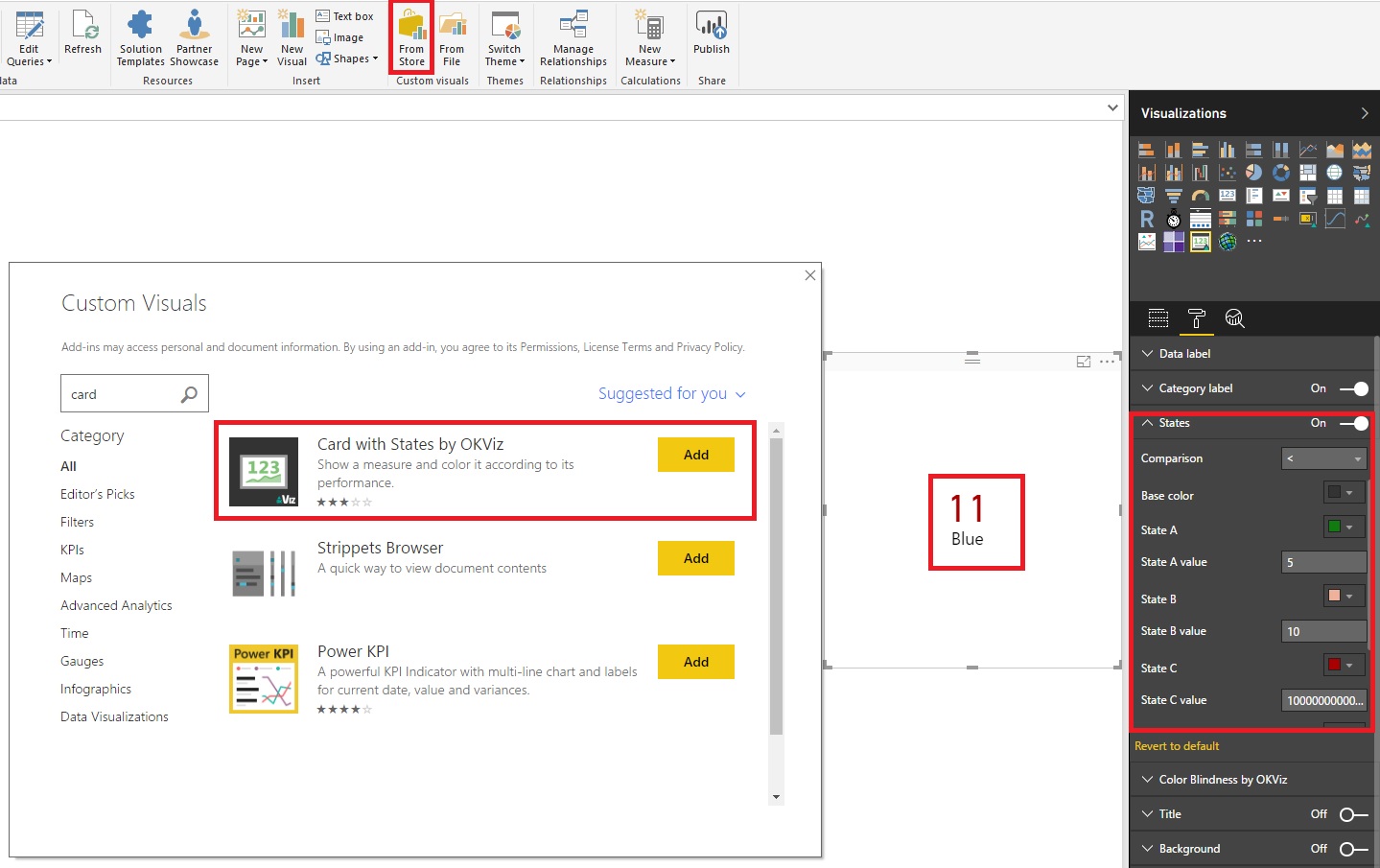Viewport: 1380px width, 868px height.
Task: Click the ellipsis to import a custom visual
Action: pos(1253,242)
